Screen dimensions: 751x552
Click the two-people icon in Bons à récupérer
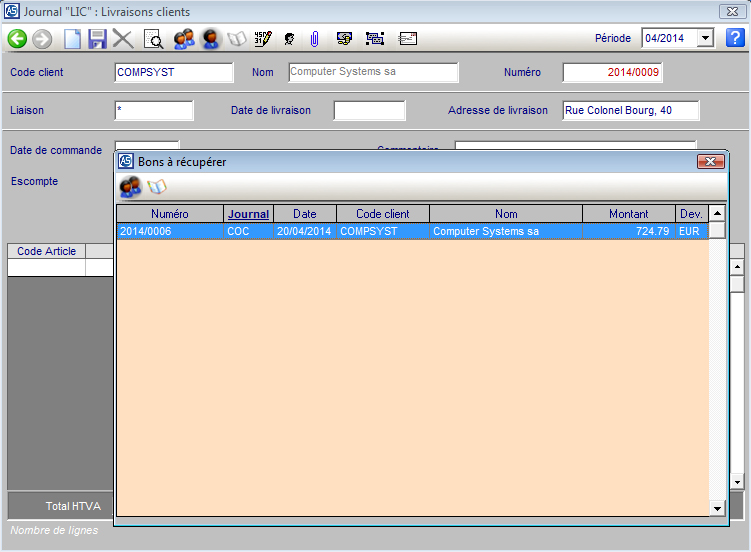[130, 187]
